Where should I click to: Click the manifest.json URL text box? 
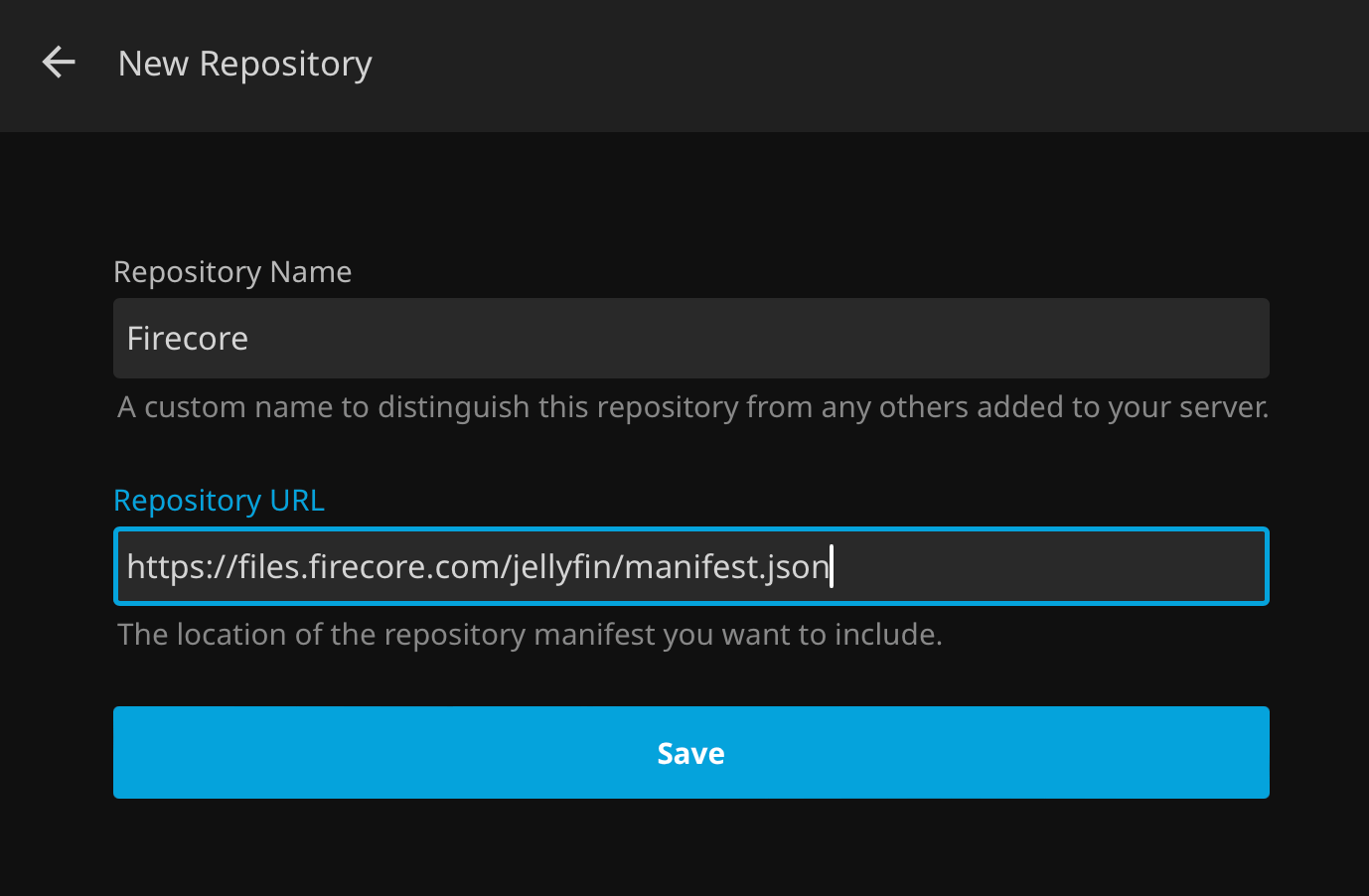click(690, 566)
